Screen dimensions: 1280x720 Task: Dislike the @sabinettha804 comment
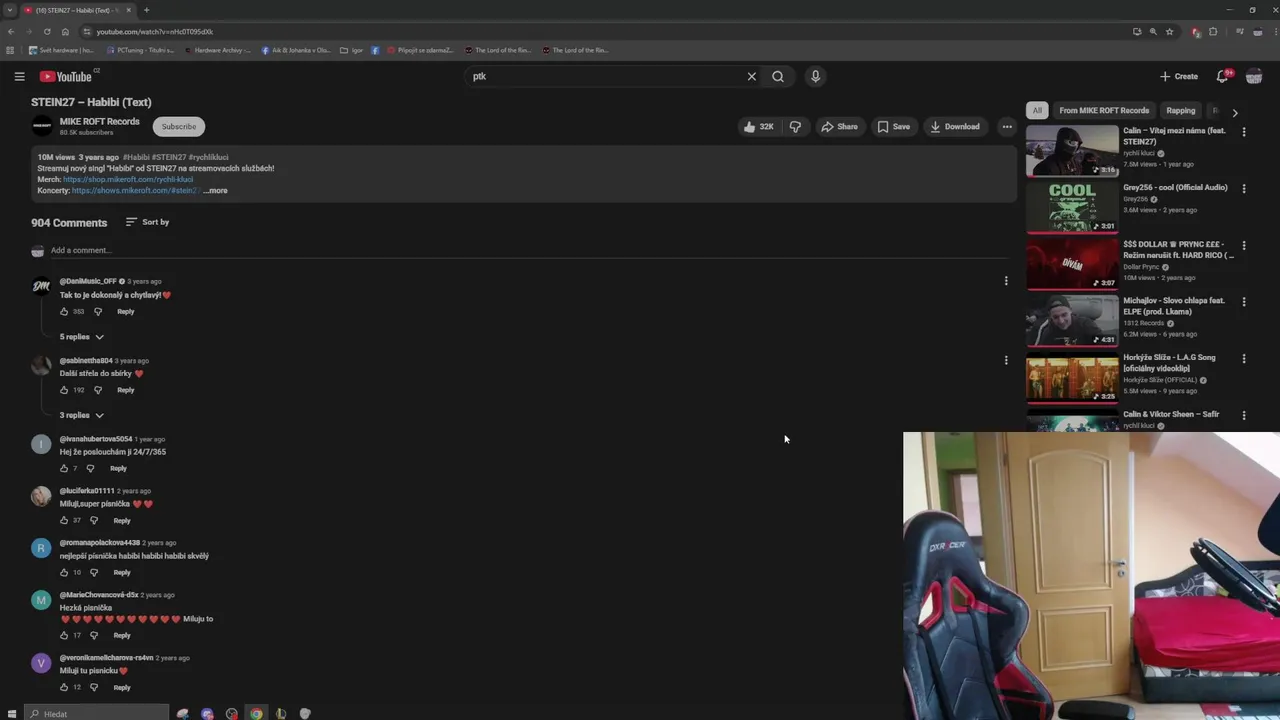(x=98, y=390)
